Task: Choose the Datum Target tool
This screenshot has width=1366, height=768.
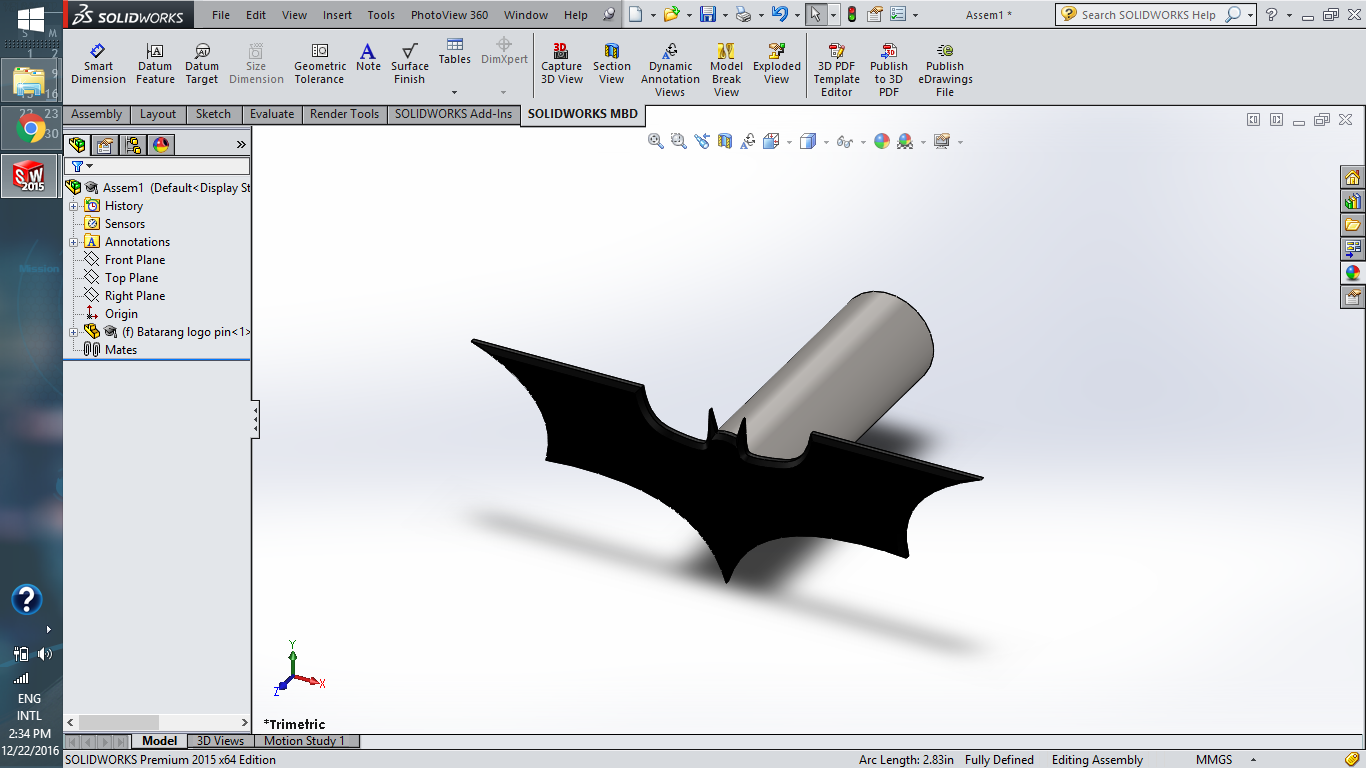Action: 202,64
